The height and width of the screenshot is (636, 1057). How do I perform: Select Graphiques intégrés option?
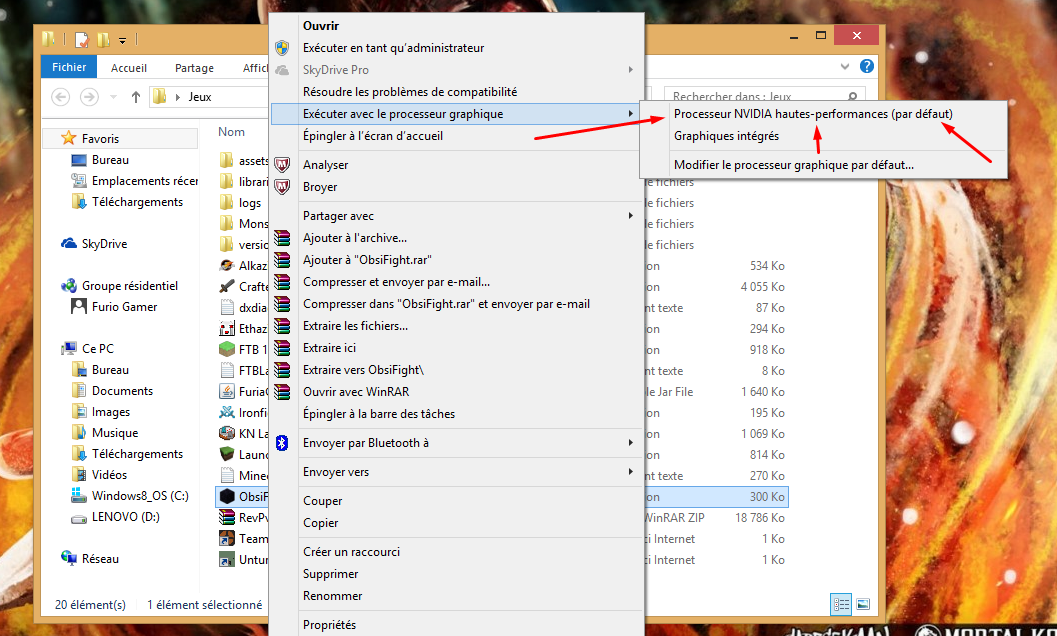[x=727, y=136]
